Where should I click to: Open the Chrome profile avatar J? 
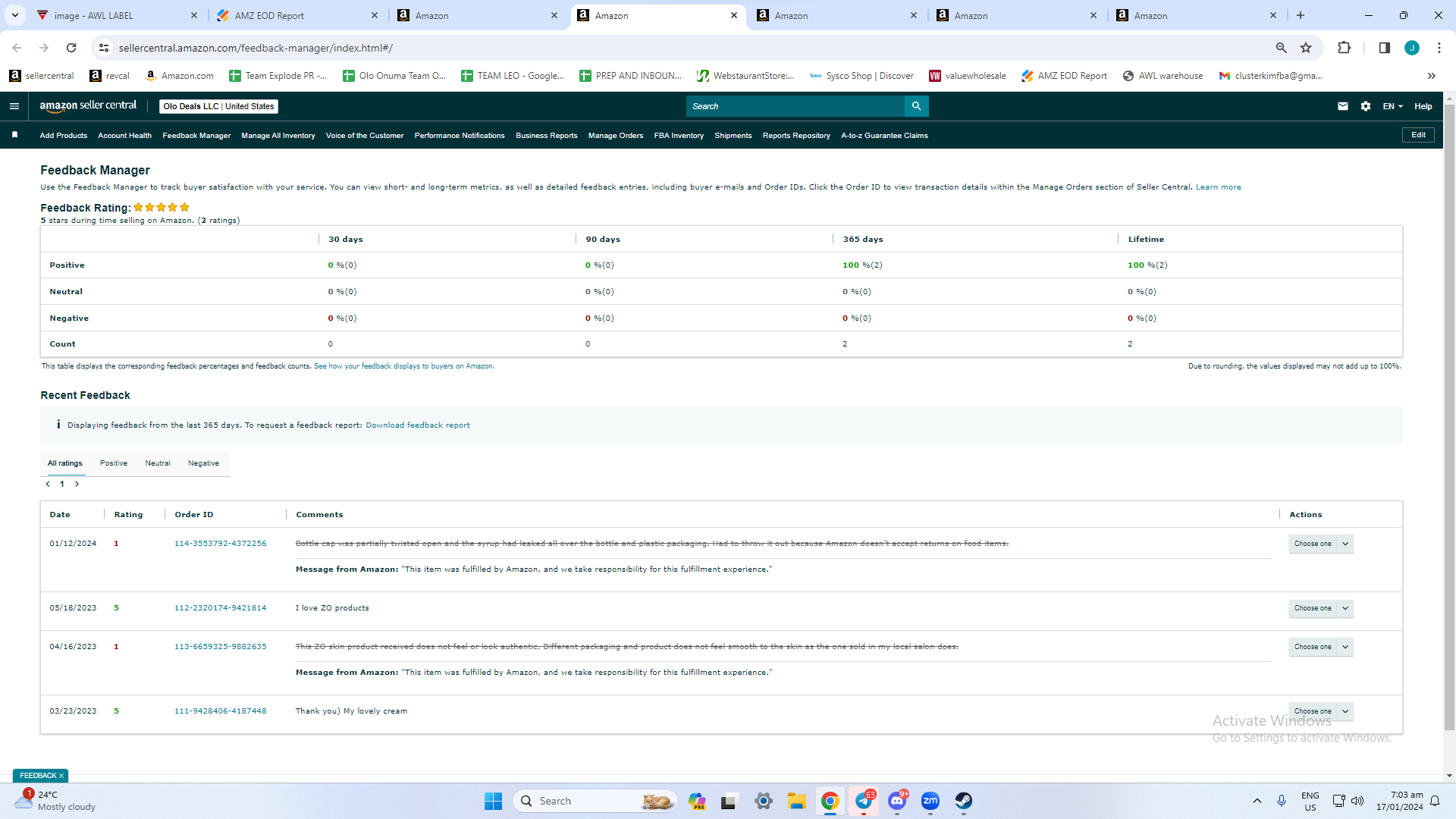click(x=1412, y=48)
